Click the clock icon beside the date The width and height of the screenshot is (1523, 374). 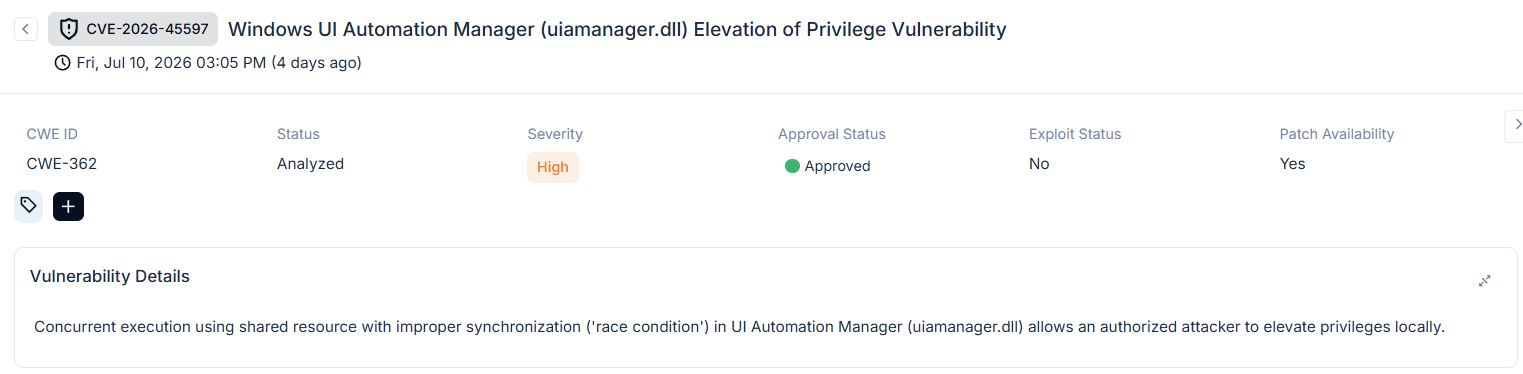point(63,63)
